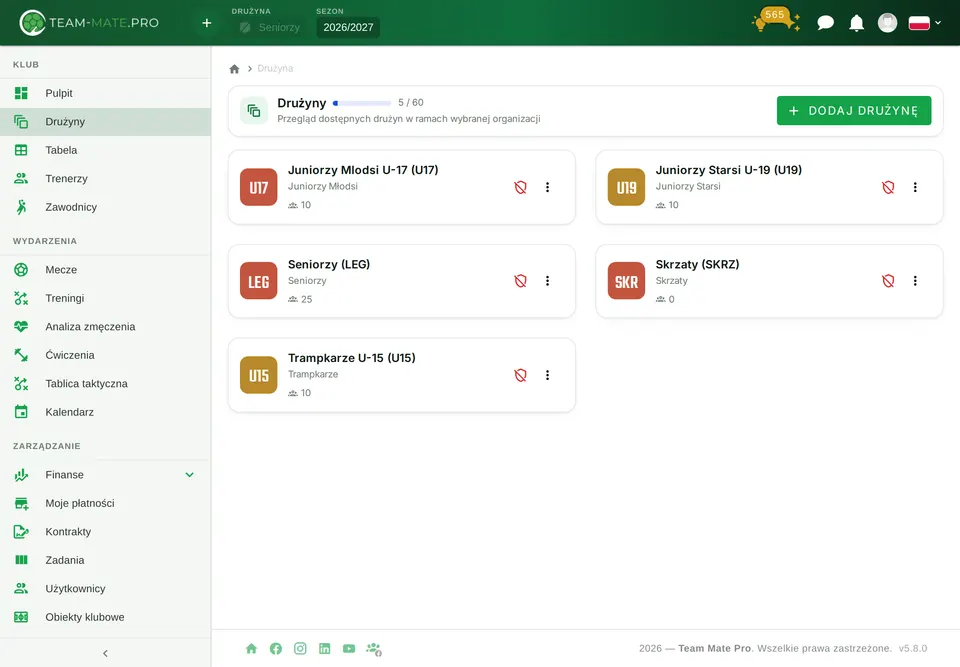Open the LinkedIn link in footer
Viewport: 960px width, 667px height.
click(324, 649)
